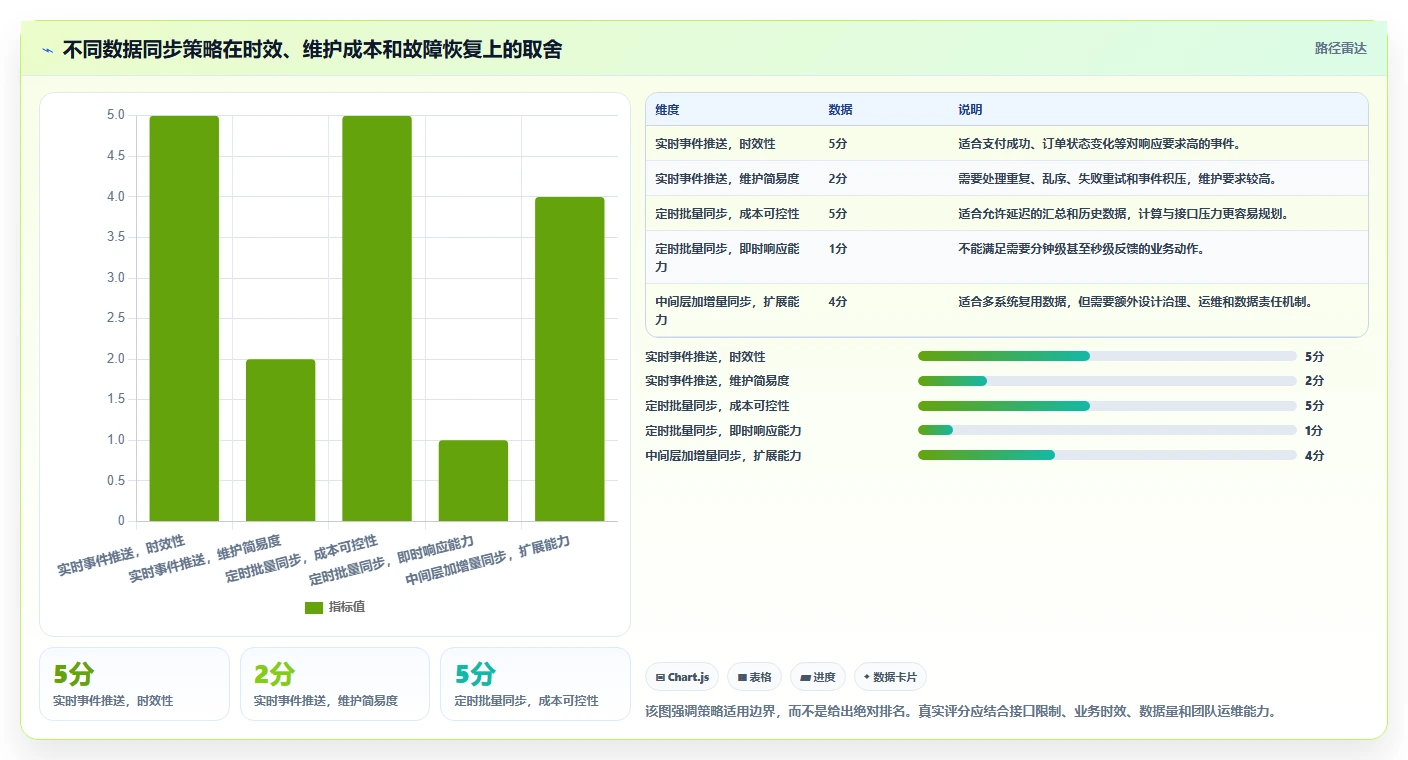Click description starting 适合支付成功
The image size is (1408, 760).
click(x=1100, y=144)
